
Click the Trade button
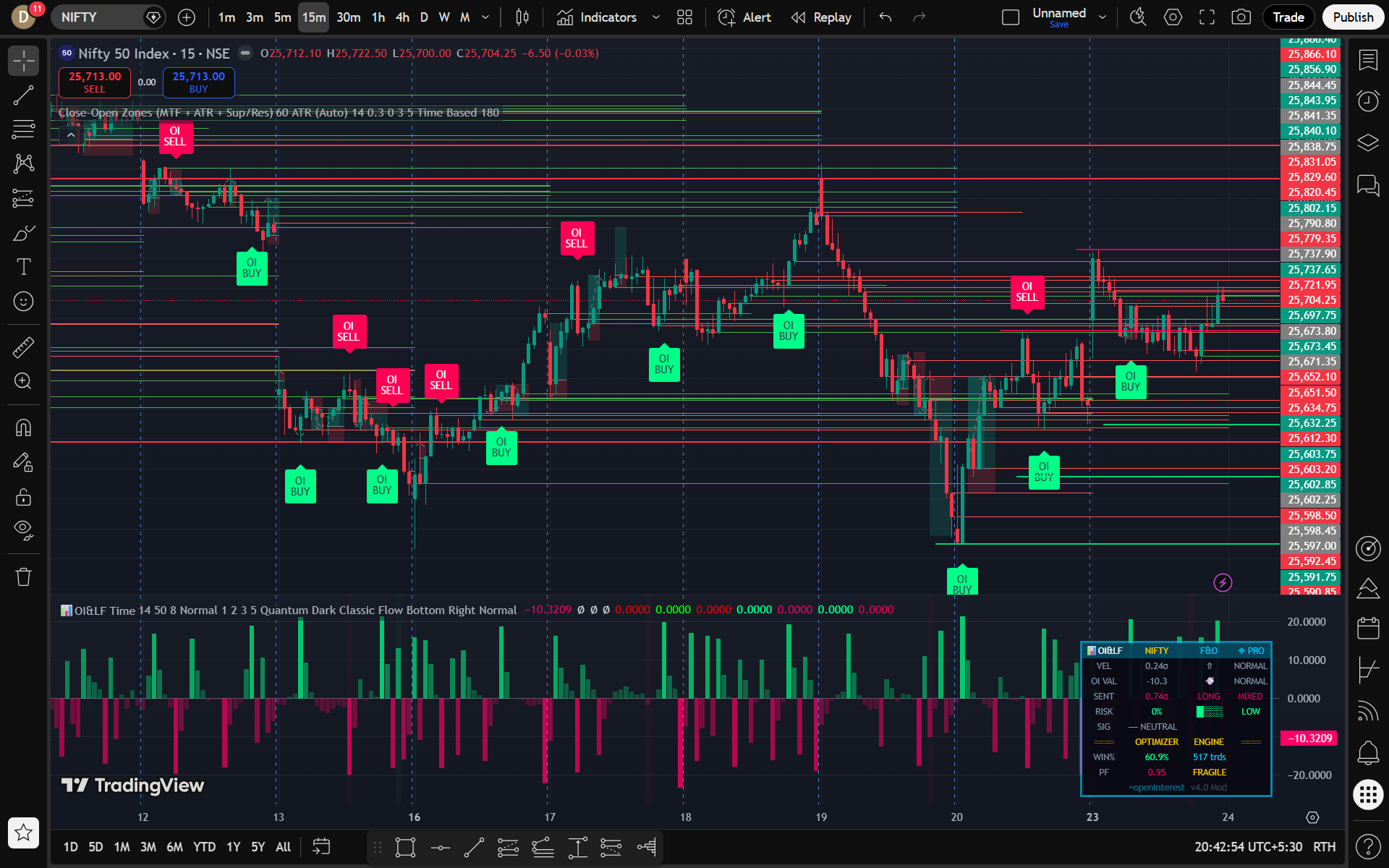pos(1288,17)
